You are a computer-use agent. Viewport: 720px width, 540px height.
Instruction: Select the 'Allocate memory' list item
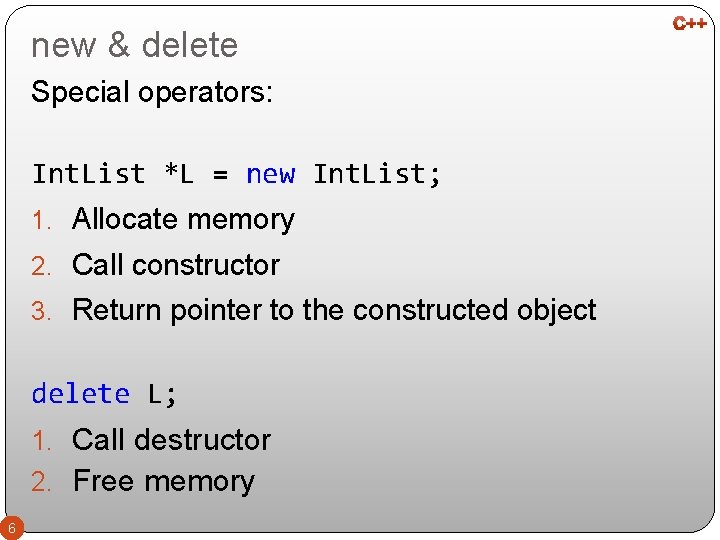pyautogui.click(x=183, y=220)
